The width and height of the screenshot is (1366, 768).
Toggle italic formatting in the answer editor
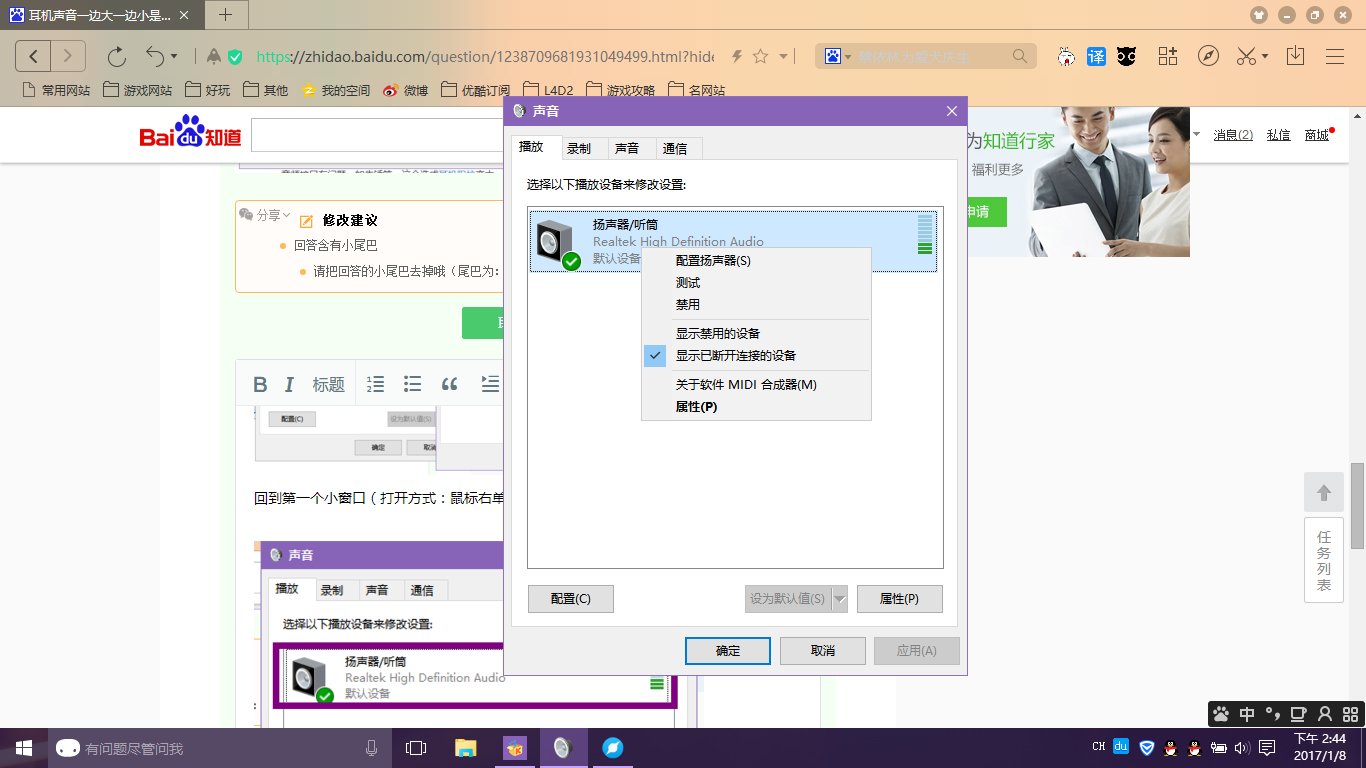[x=290, y=384]
